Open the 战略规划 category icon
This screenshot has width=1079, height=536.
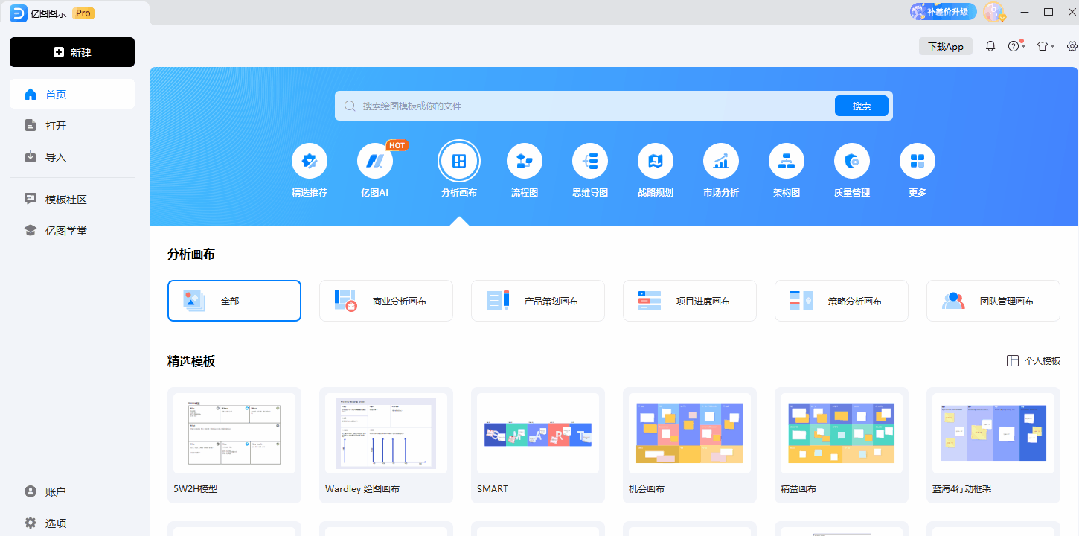[655, 161]
